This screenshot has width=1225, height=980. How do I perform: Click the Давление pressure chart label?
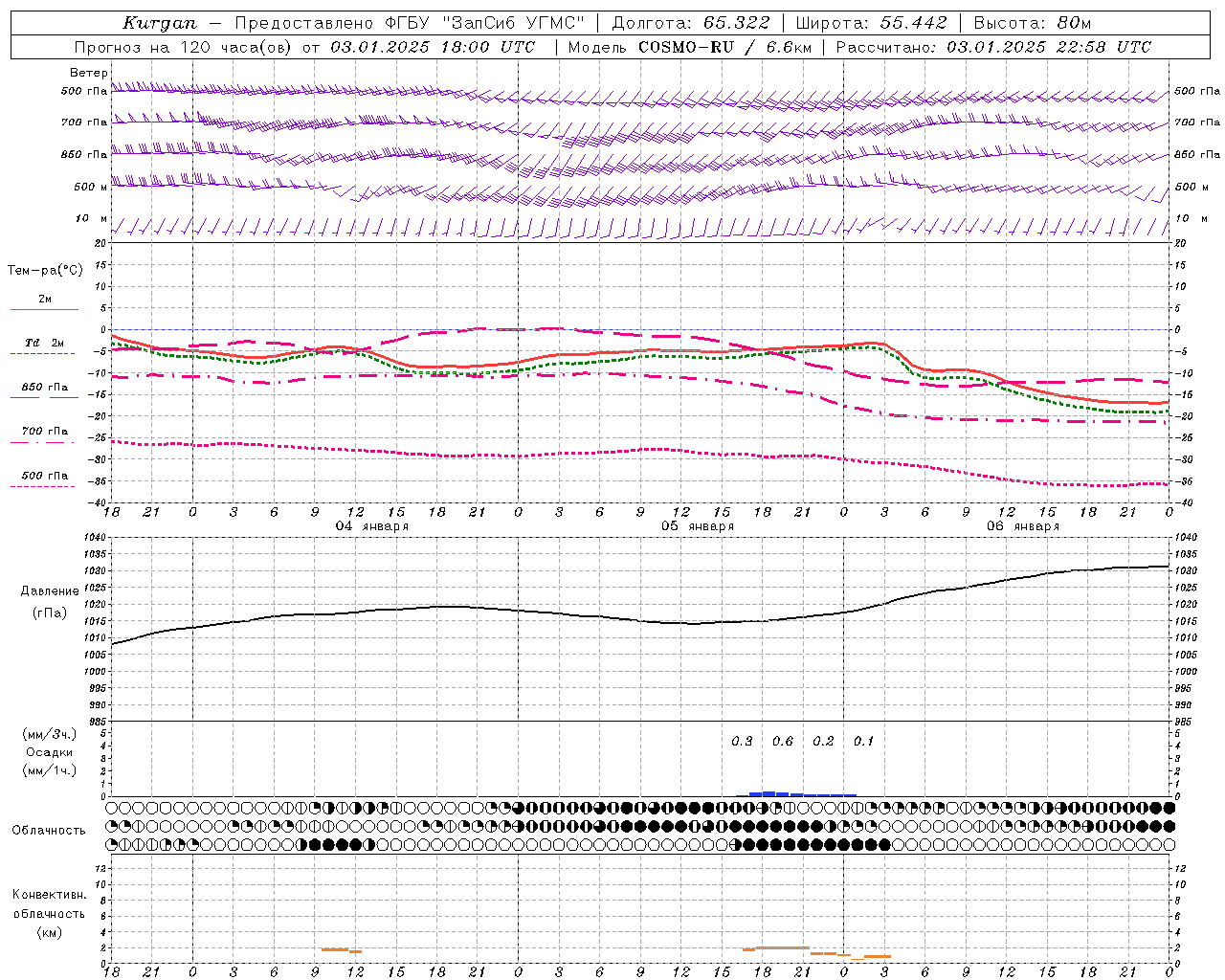point(50,591)
